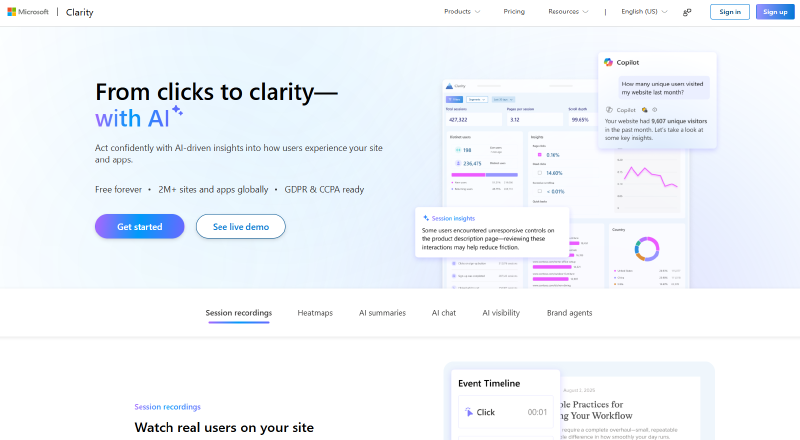
Task: Click the Microsoft logo
Action: (28, 12)
